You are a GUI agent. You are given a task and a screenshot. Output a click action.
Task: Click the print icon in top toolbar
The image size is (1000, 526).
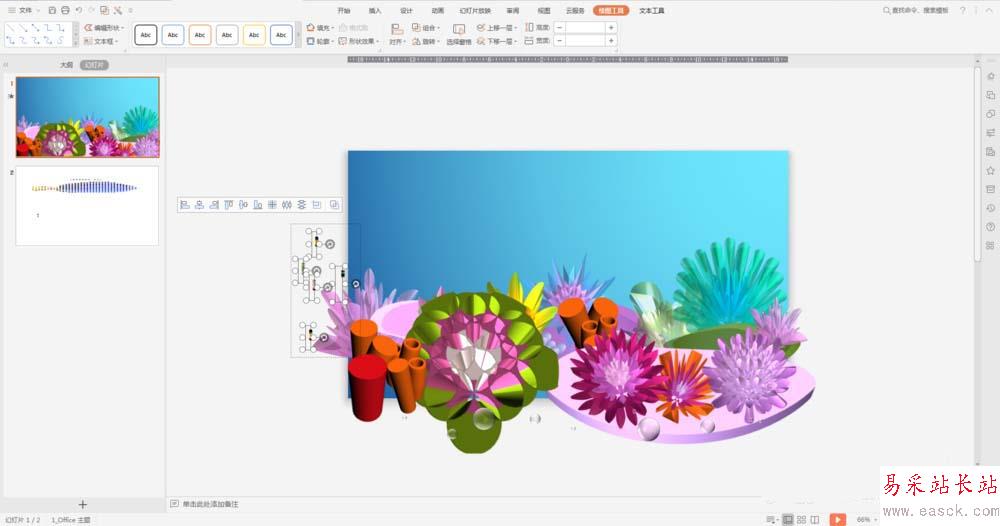(65, 10)
